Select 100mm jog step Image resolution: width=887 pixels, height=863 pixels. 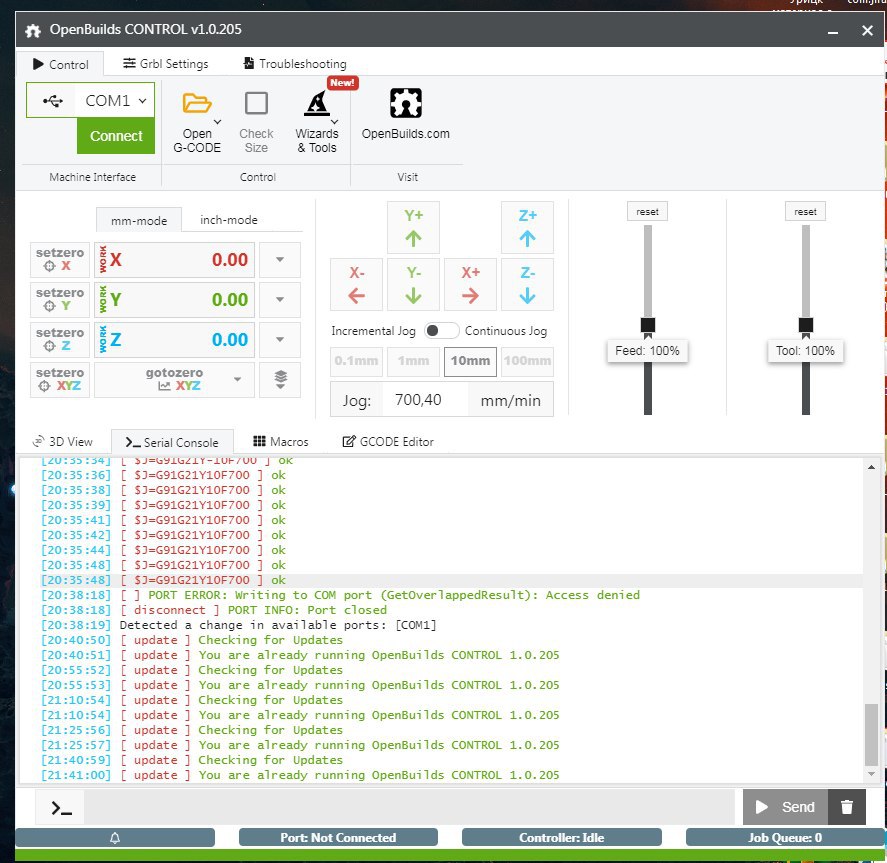[x=527, y=361]
